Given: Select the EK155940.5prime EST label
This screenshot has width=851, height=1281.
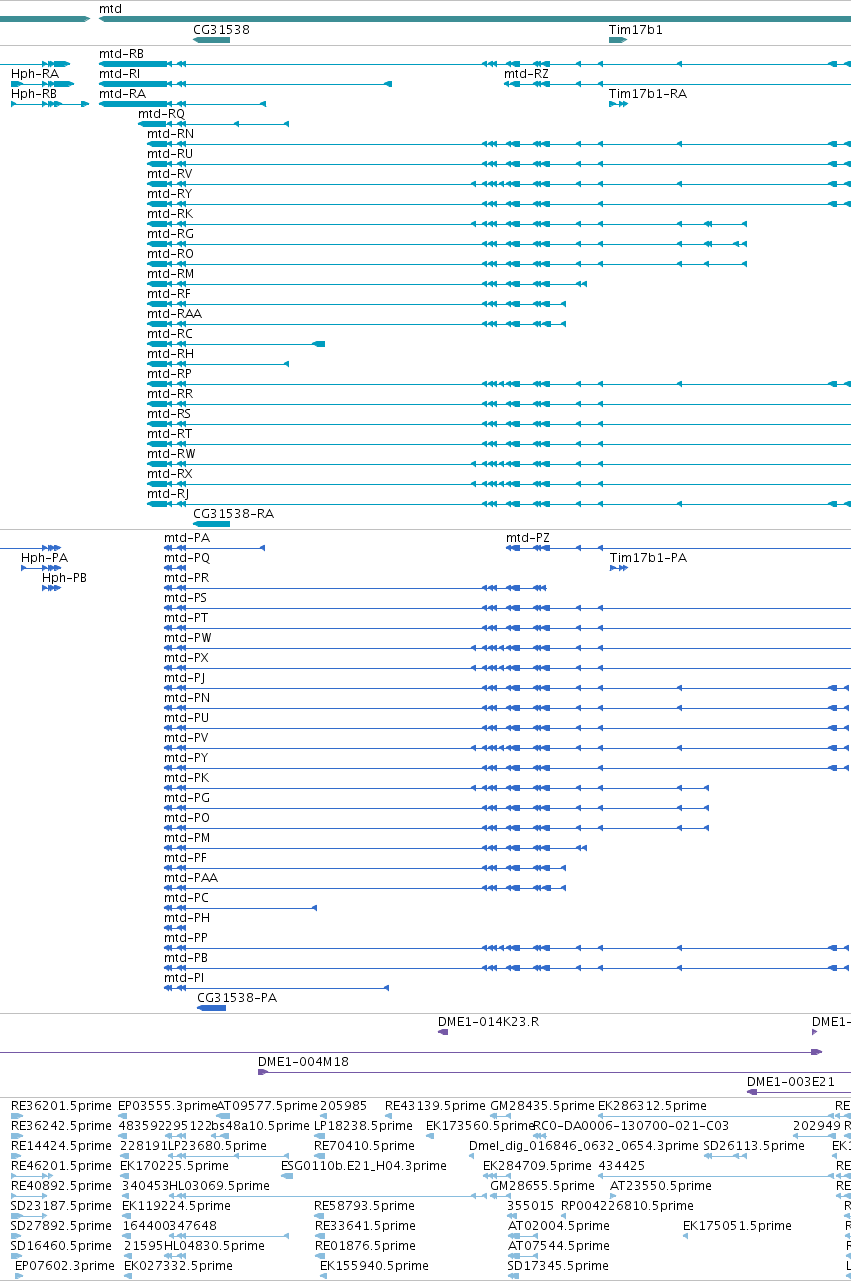Looking at the screenshot, I should [x=373, y=1265].
